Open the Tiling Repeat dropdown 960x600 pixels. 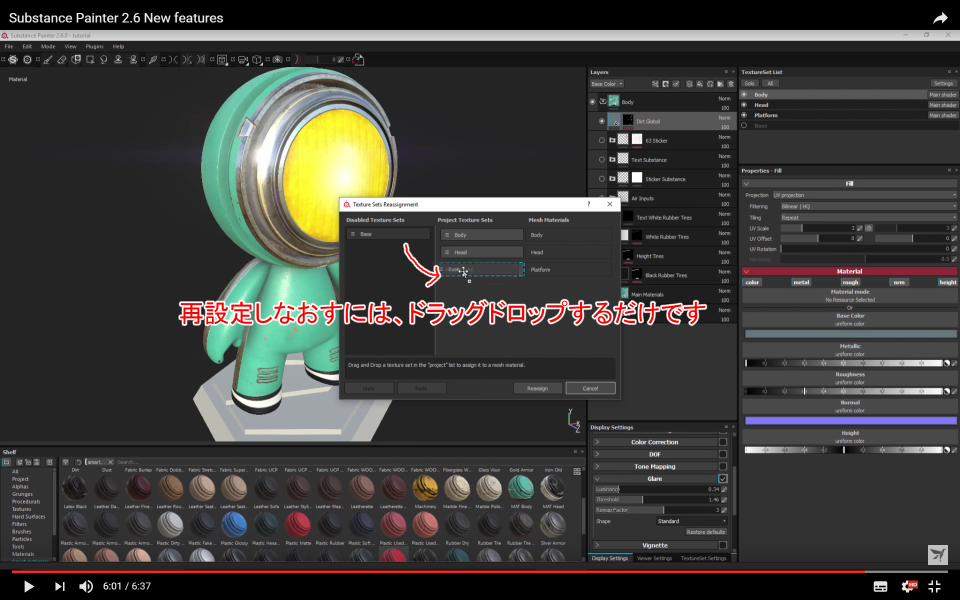click(x=868, y=217)
